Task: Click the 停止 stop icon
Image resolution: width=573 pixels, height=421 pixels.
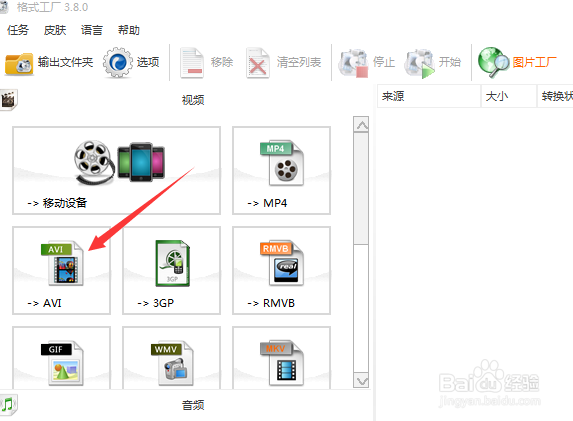Action: (x=353, y=64)
